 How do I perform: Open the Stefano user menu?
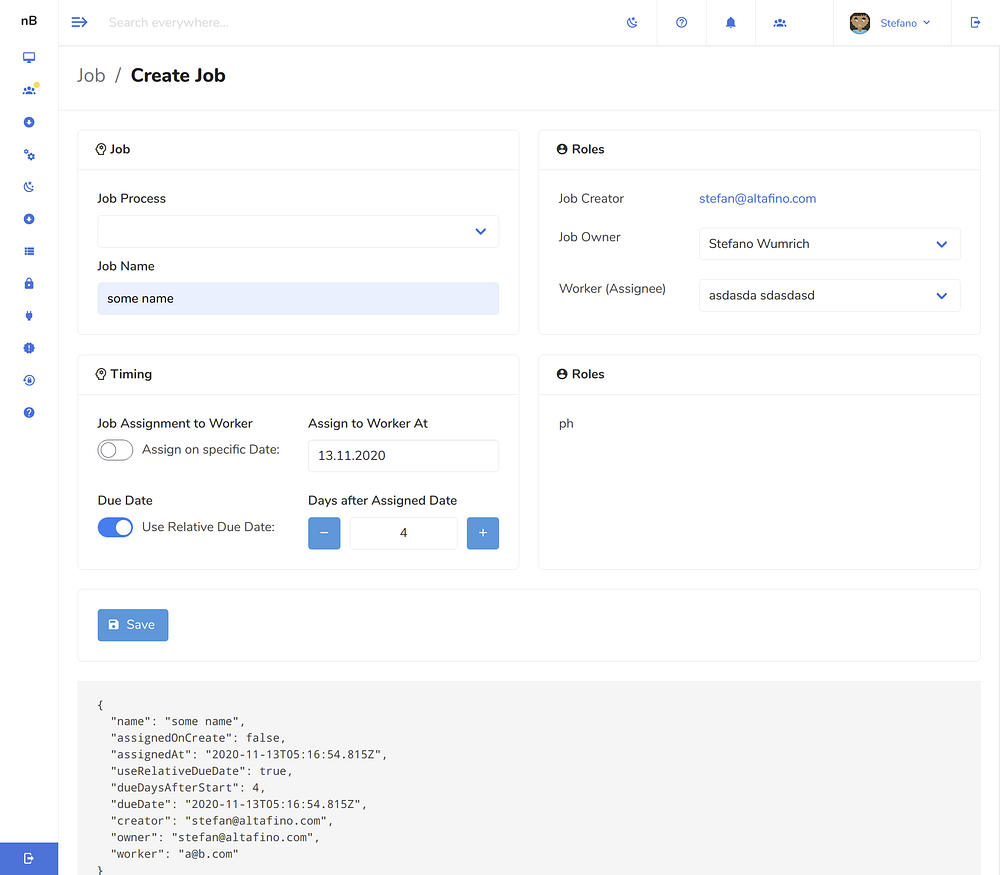point(890,23)
